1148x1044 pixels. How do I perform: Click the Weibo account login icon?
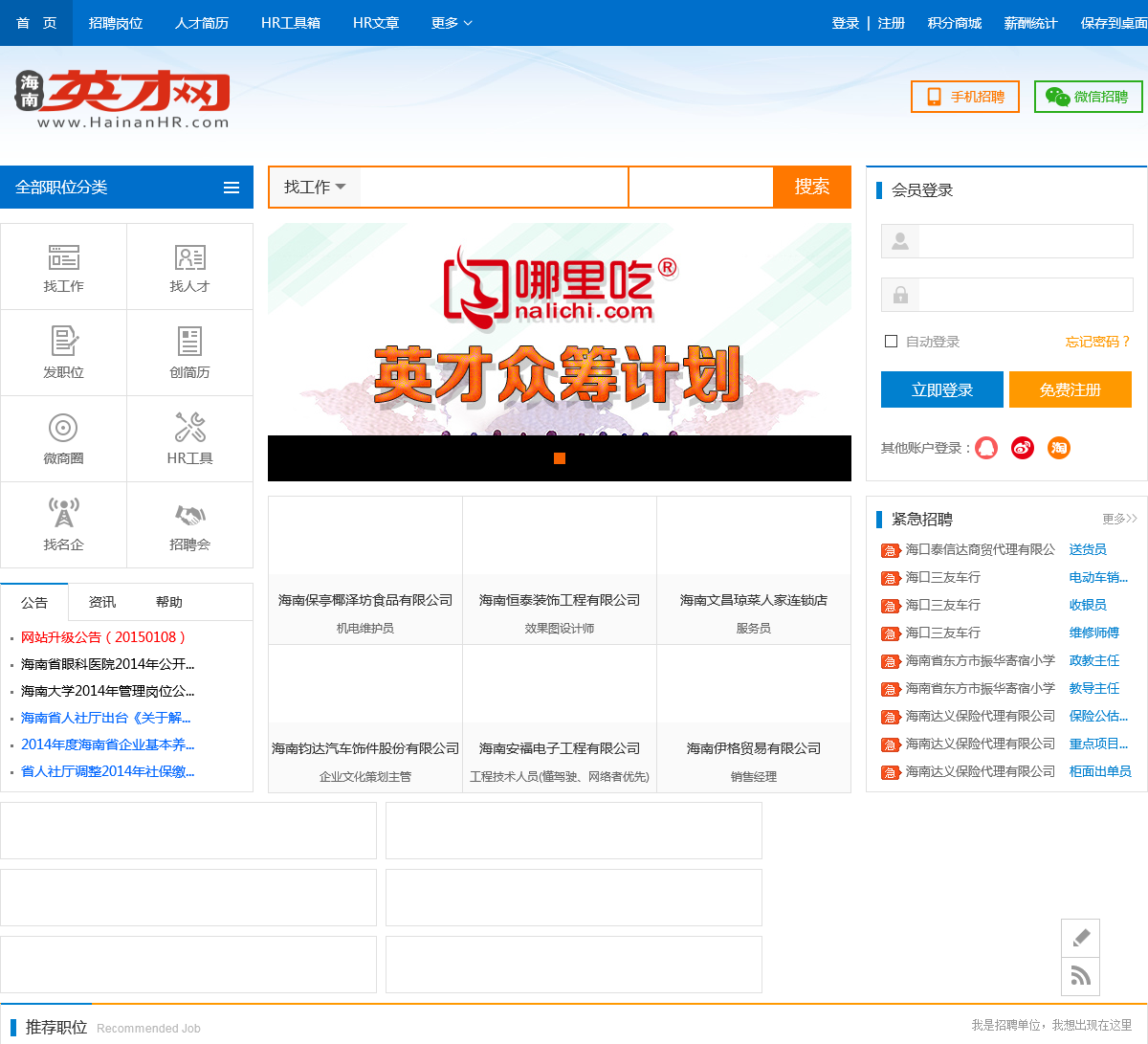coord(1023,448)
